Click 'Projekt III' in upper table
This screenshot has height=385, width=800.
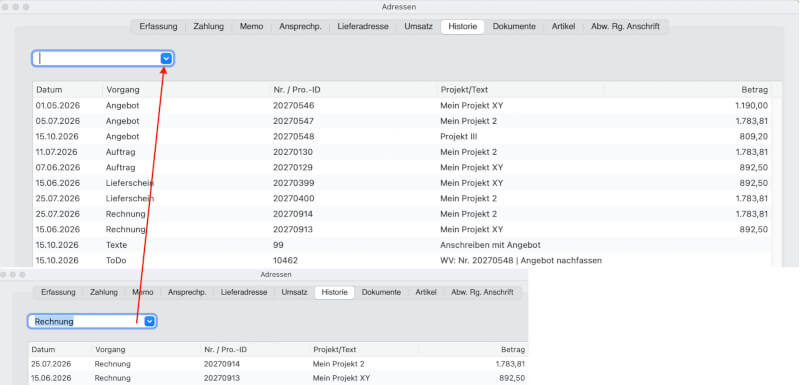pyautogui.click(x=459, y=137)
